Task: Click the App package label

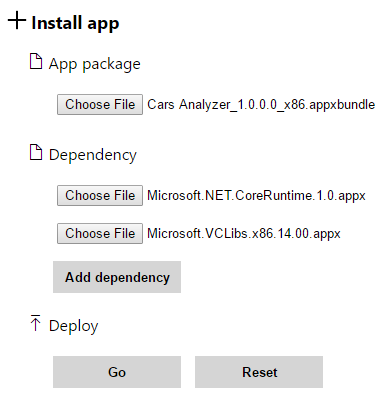Action: [x=95, y=64]
